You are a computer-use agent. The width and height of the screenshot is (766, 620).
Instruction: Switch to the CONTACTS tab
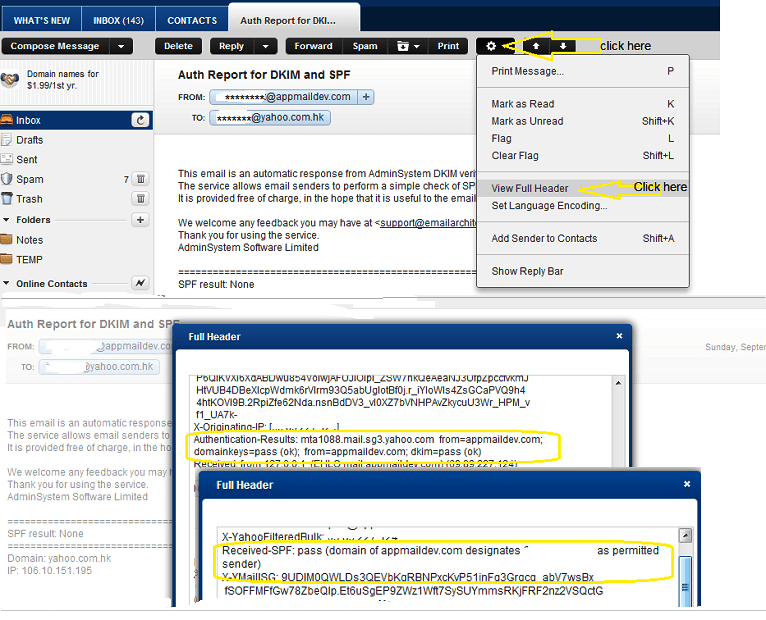pyautogui.click(x=192, y=21)
